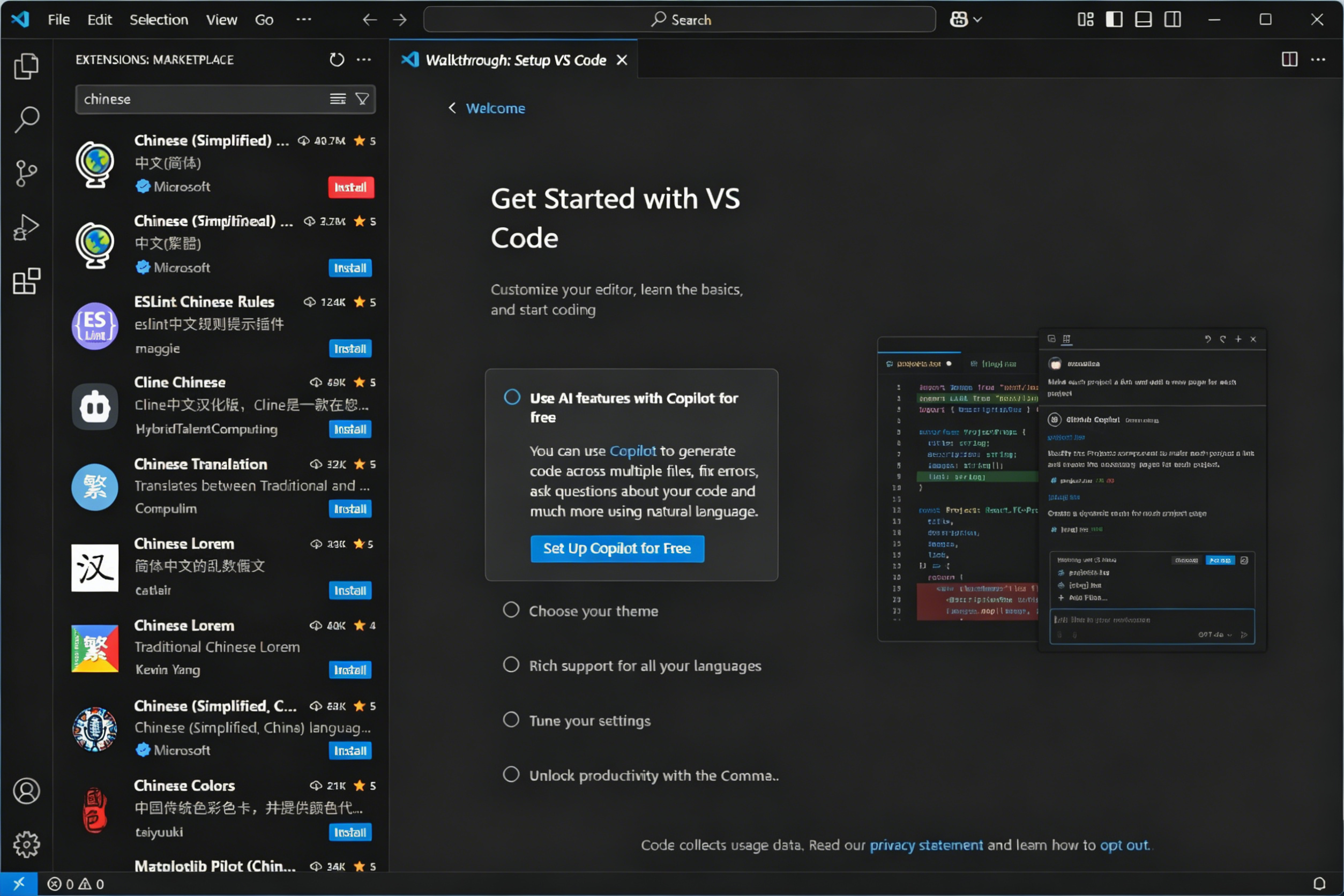Open the Explorer view in activity bar
The height and width of the screenshot is (896, 1344).
click(26, 66)
